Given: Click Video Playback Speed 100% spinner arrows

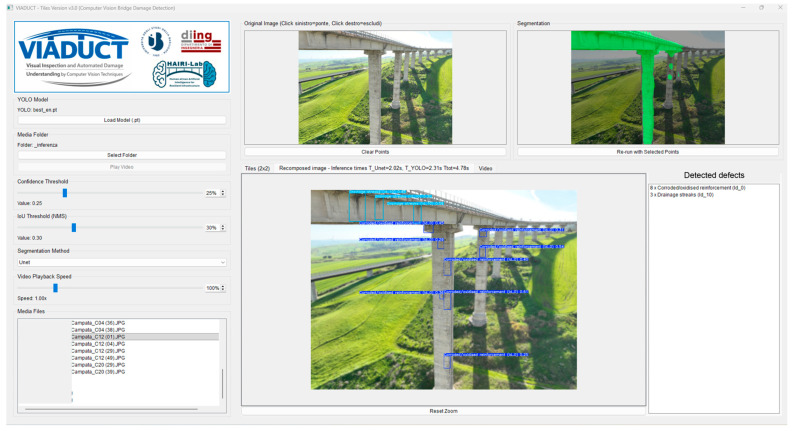Looking at the screenshot, I should [x=223, y=288].
